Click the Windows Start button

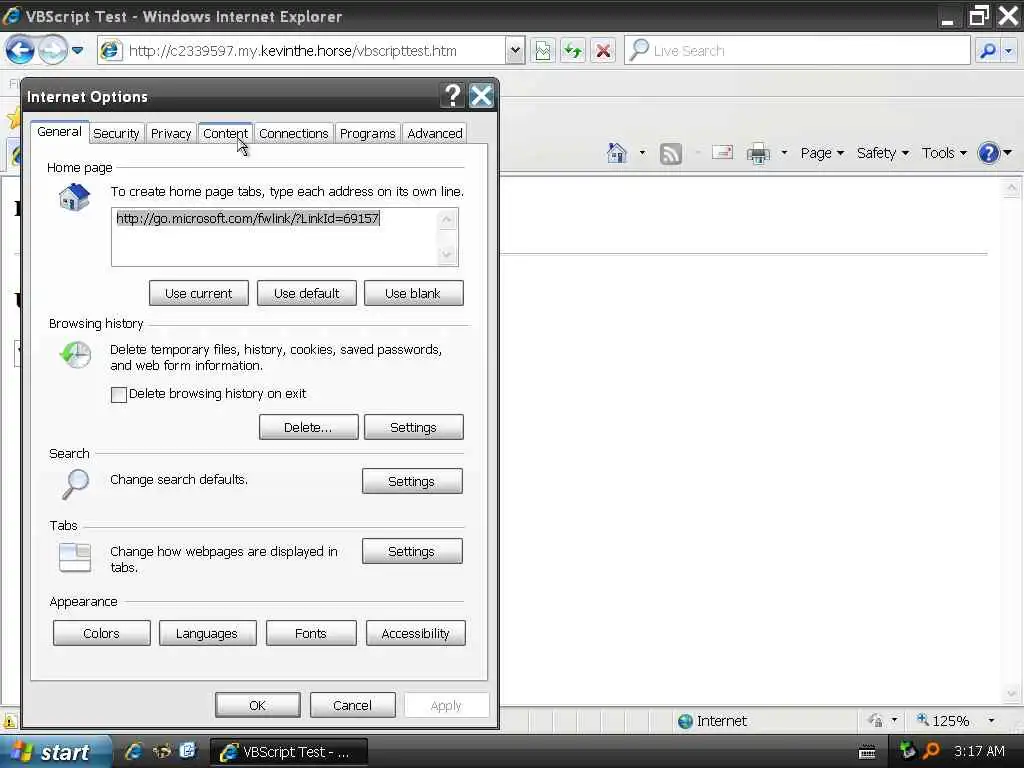pyautogui.click(x=55, y=752)
